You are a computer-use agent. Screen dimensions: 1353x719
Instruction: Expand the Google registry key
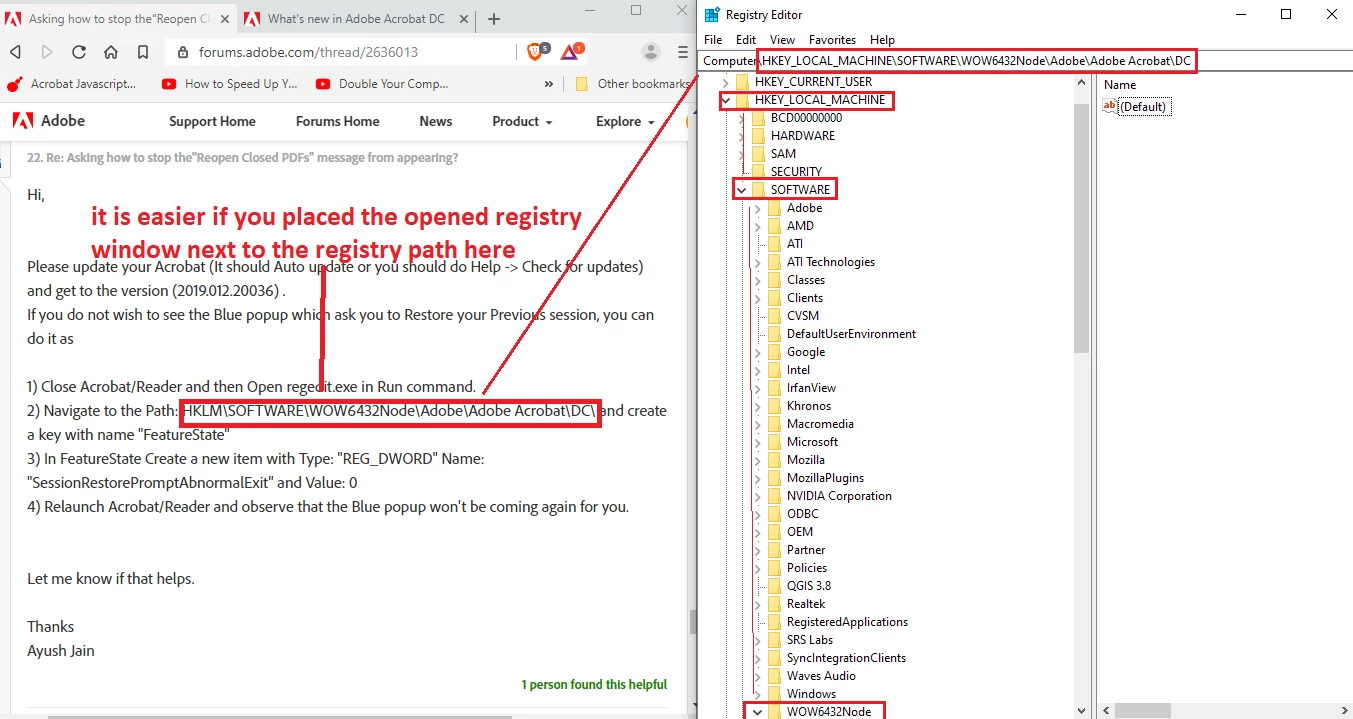(757, 352)
